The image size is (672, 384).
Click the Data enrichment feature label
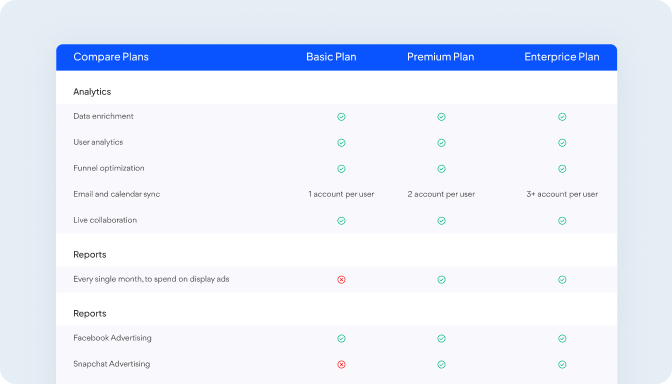click(x=103, y=116)
